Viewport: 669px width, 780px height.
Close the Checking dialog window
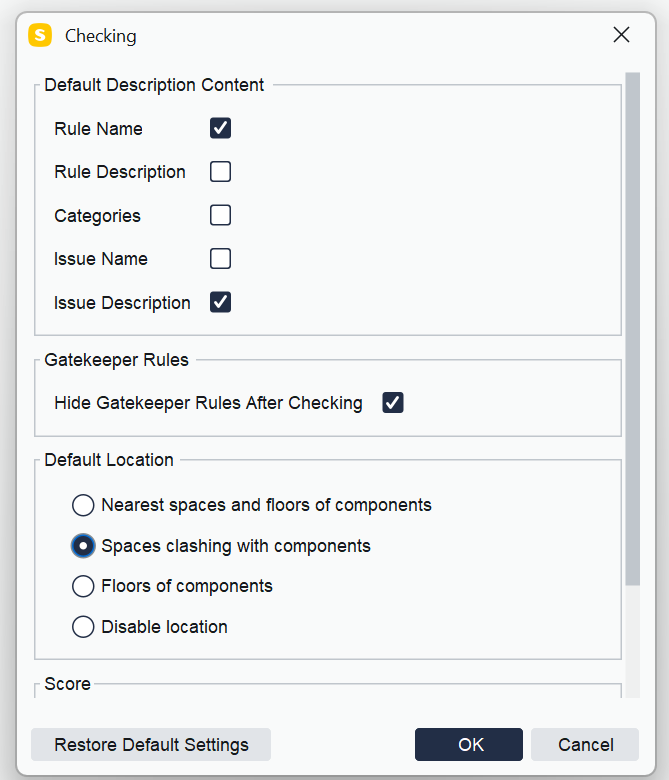621,36
